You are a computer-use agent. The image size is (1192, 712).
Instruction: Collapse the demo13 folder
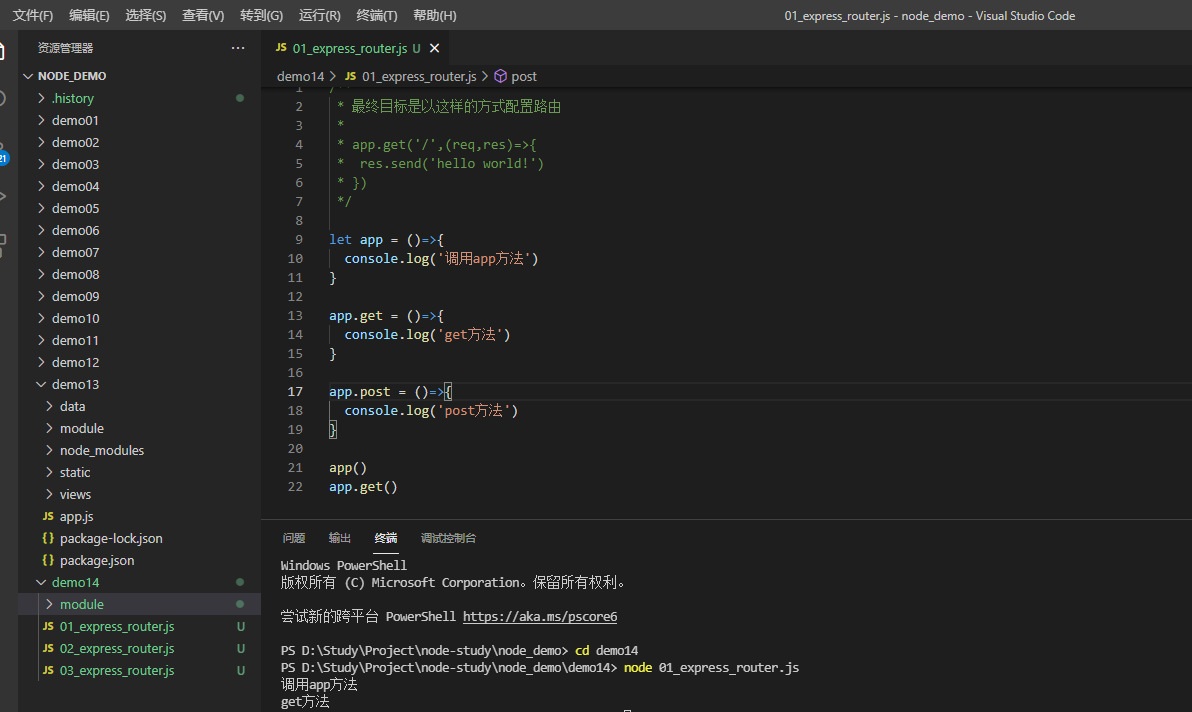point(41,384)
